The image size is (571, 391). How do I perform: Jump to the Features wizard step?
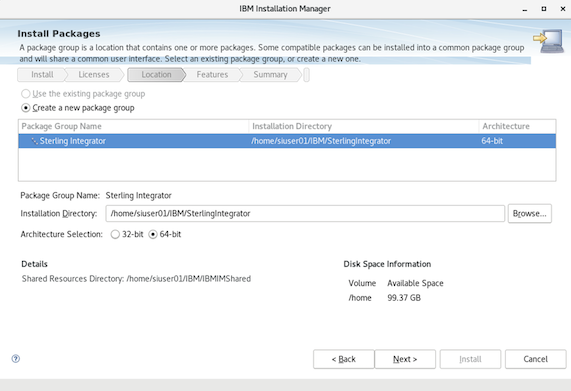pyautogui.click(x=212, y=75)
